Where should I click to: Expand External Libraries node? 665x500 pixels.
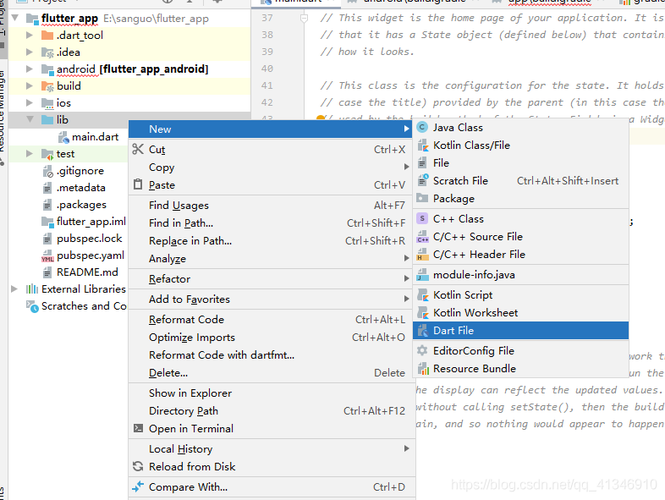point(14,289)
